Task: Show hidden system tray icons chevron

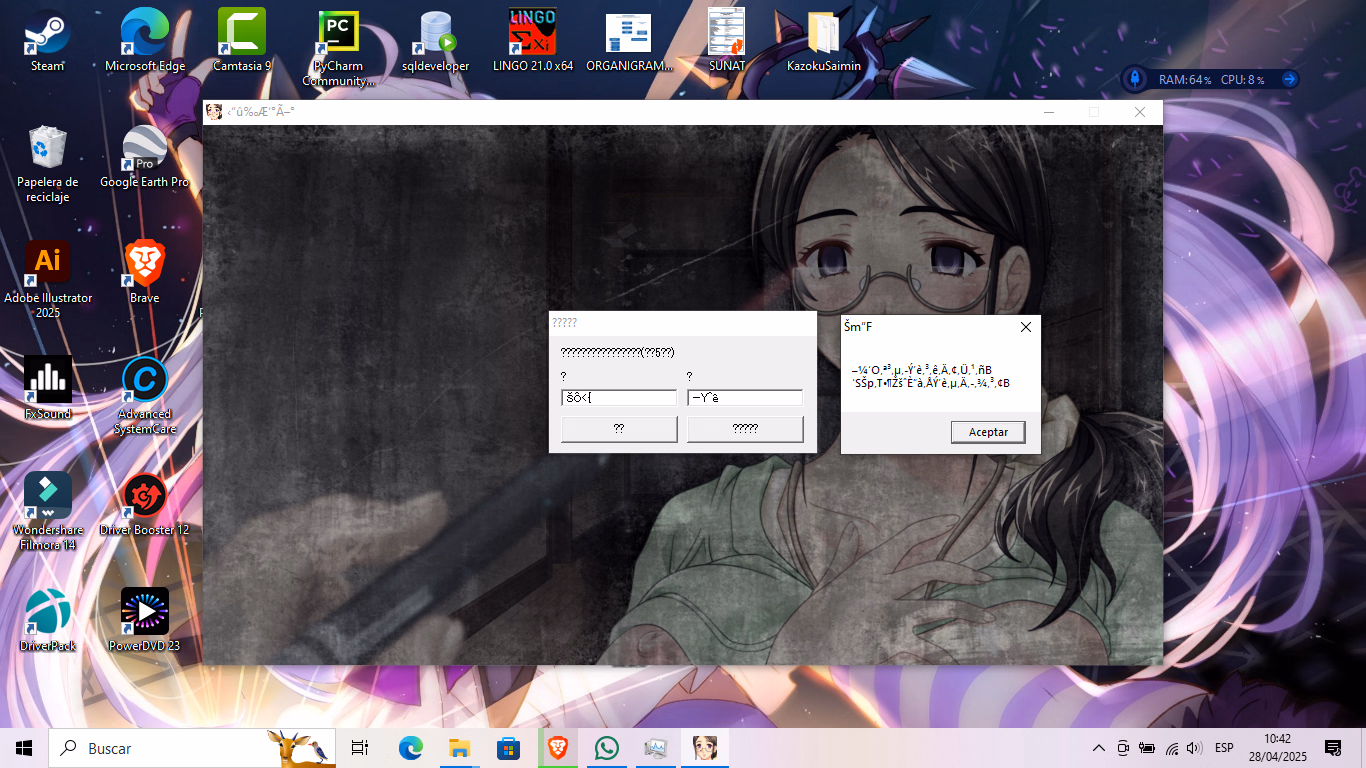Action: pyautogui.click(x=1099, y=748)
